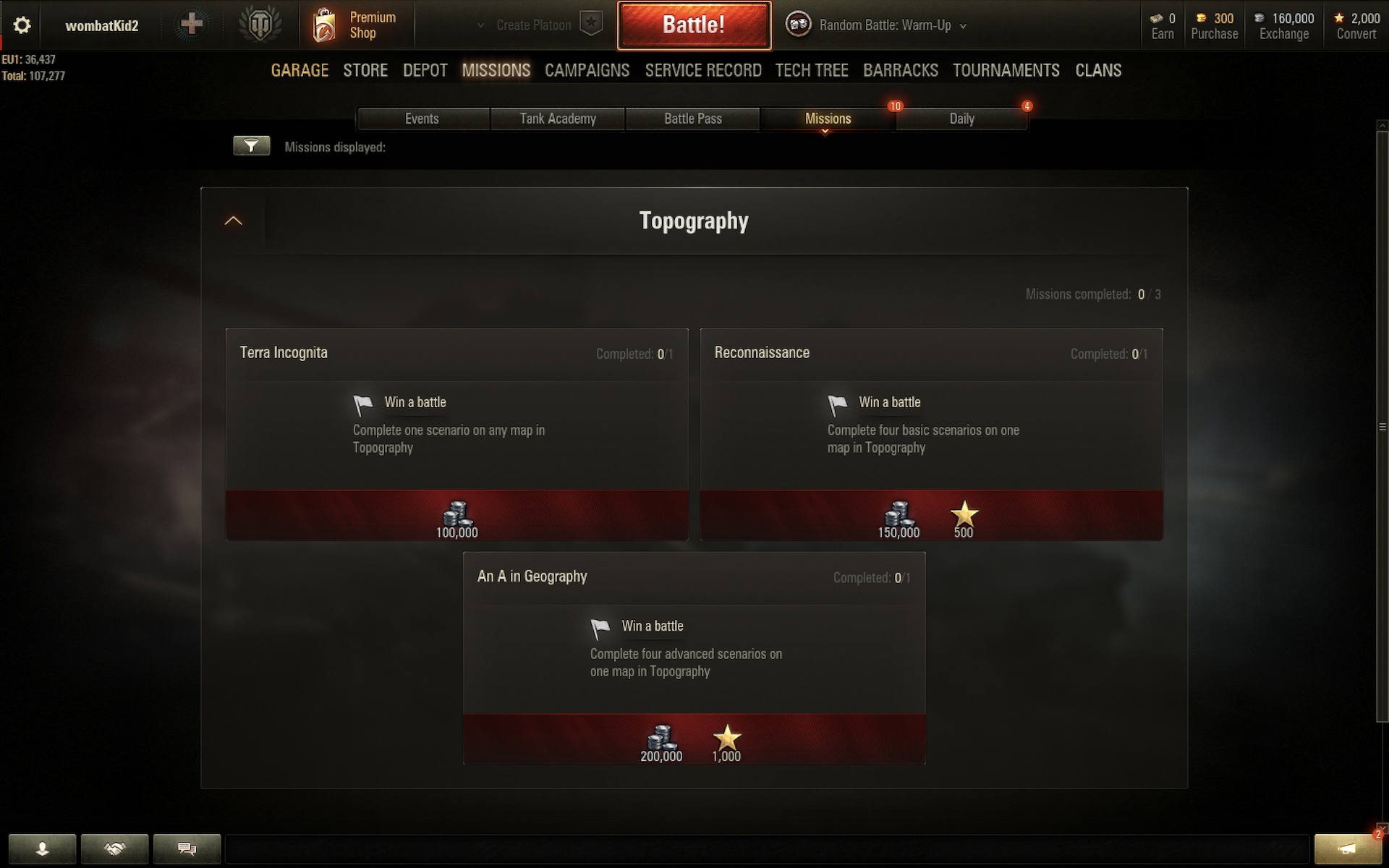Open the chat channels icon button

[x=187, y=848]
